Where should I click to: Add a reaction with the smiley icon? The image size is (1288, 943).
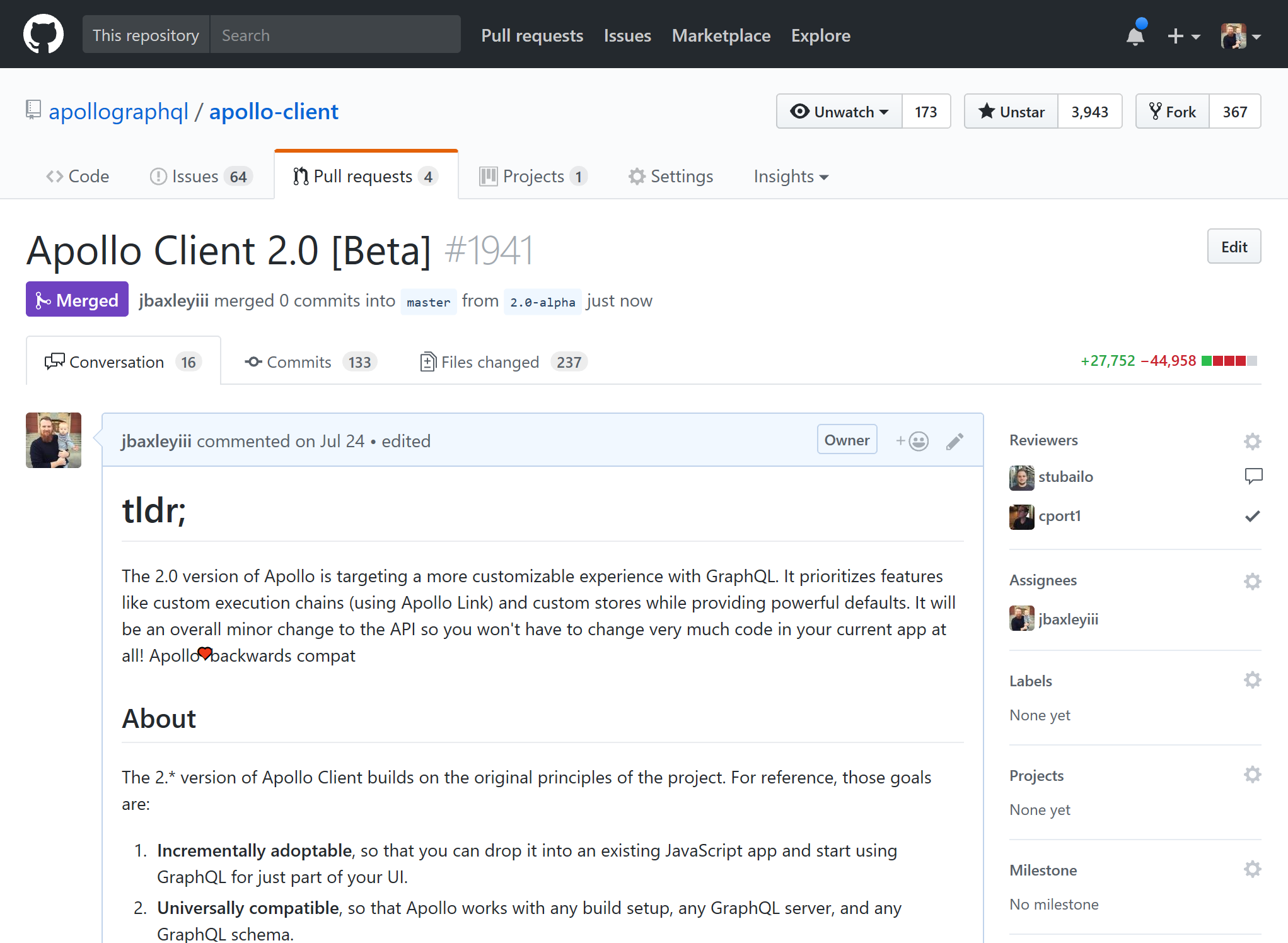pyautogui.click(x=912, y=441)
